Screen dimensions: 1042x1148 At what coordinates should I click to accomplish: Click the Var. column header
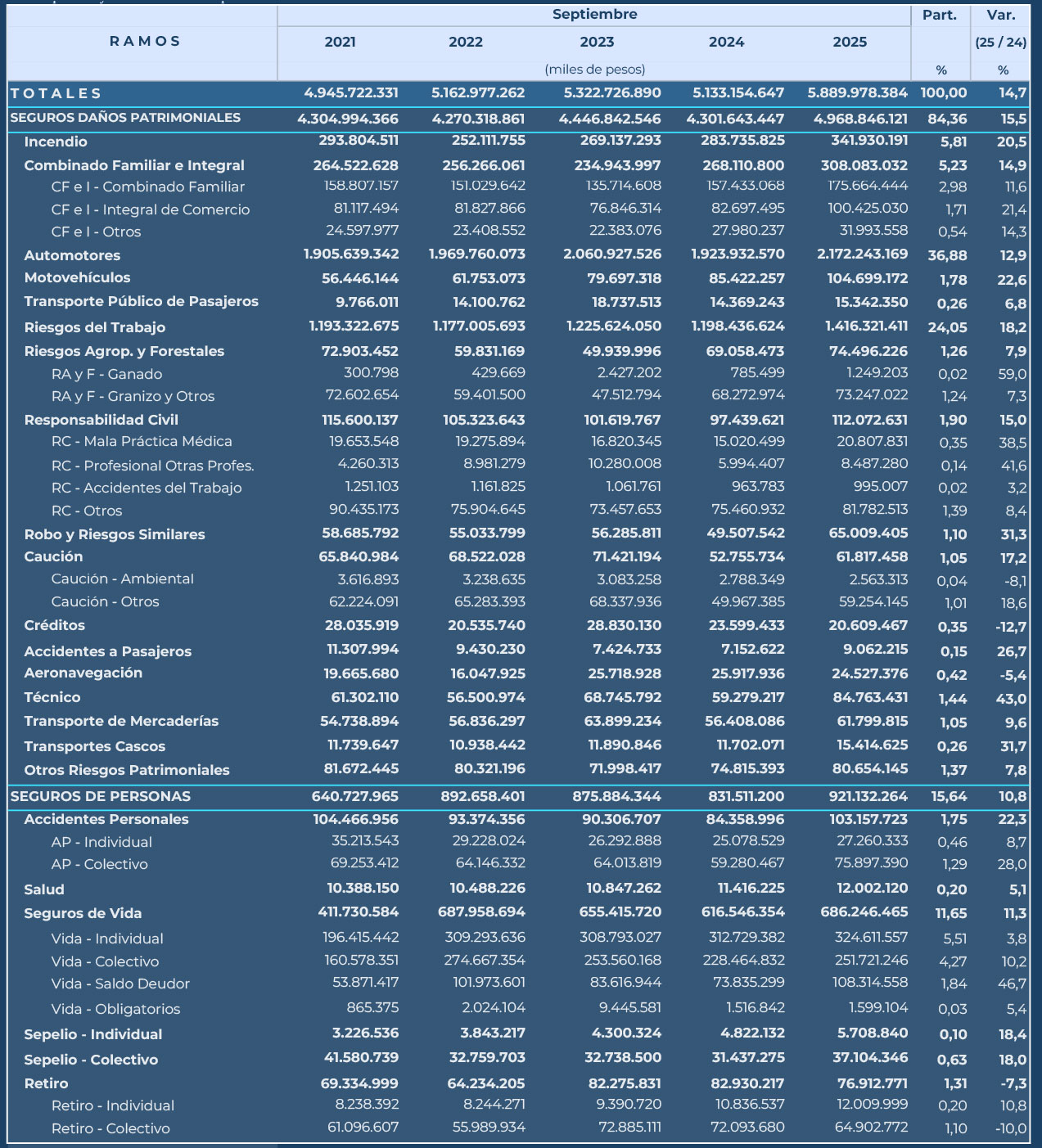pyautogui.click(x=1001, y=16)
